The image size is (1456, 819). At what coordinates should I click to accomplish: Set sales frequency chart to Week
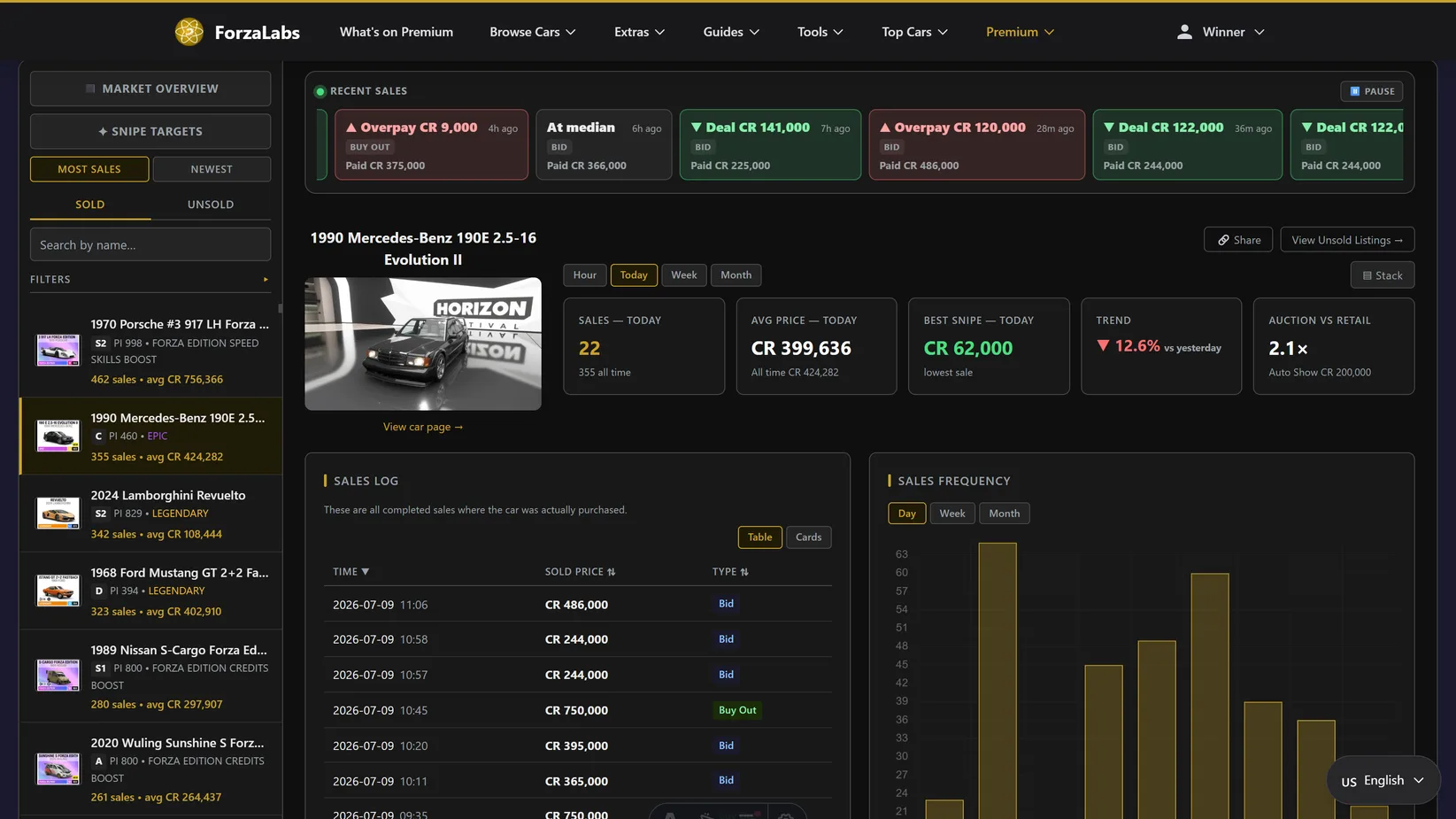click(952, 514)
